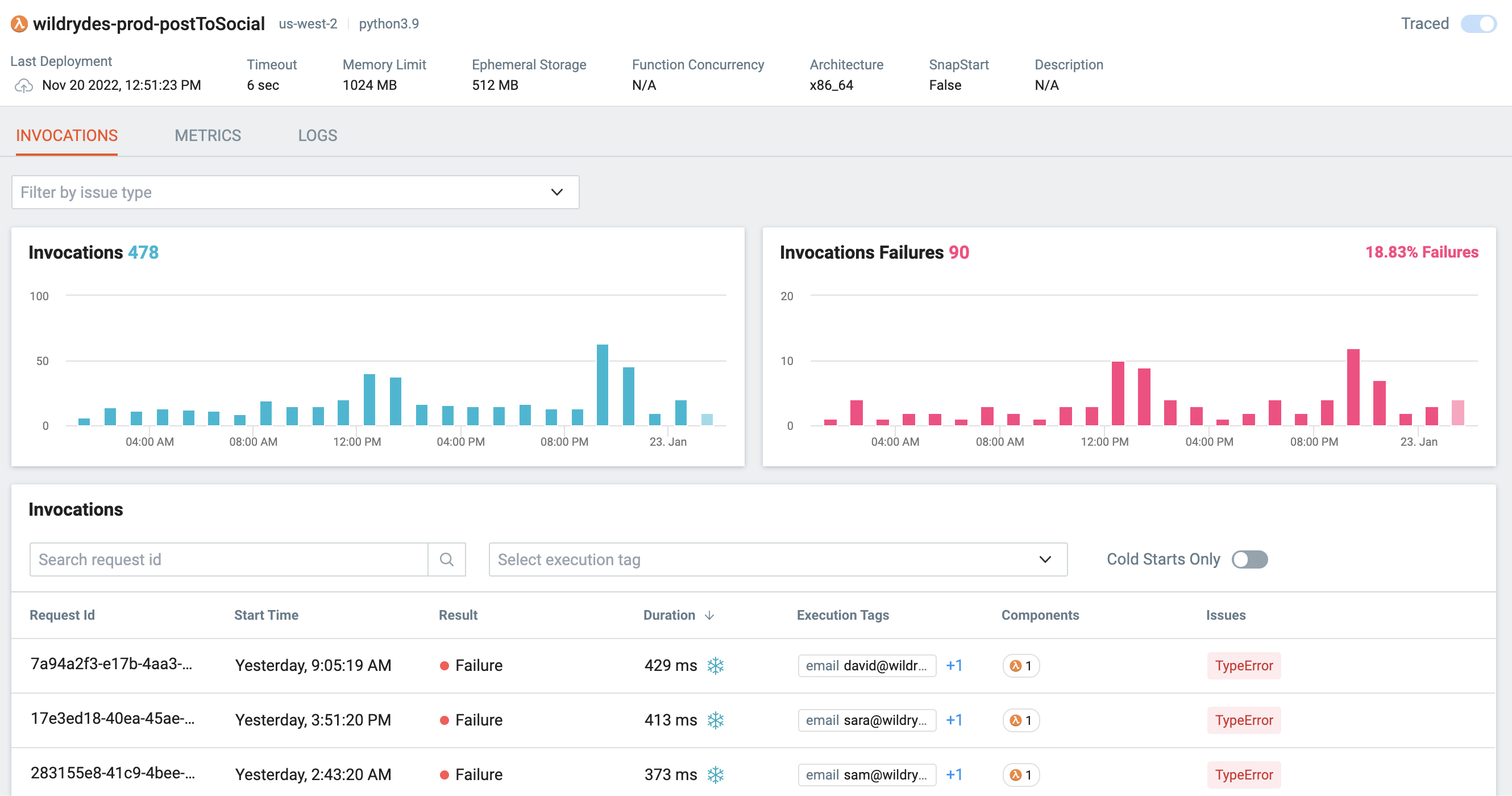
Task: Open Filter by issue type dropdown
Action: (295, 192)
